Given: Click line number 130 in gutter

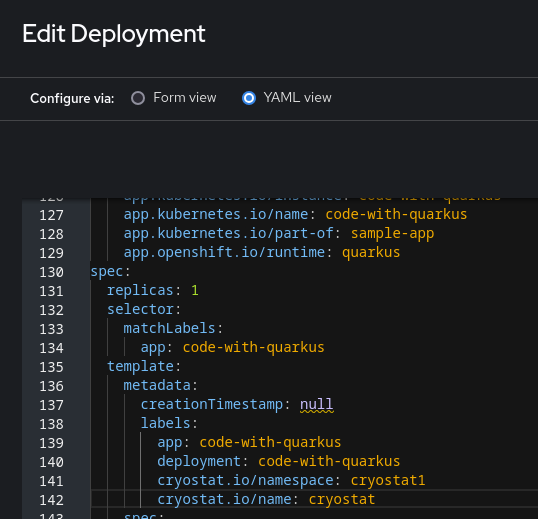Looking at the screenshot, I should (x=51, y=272).
